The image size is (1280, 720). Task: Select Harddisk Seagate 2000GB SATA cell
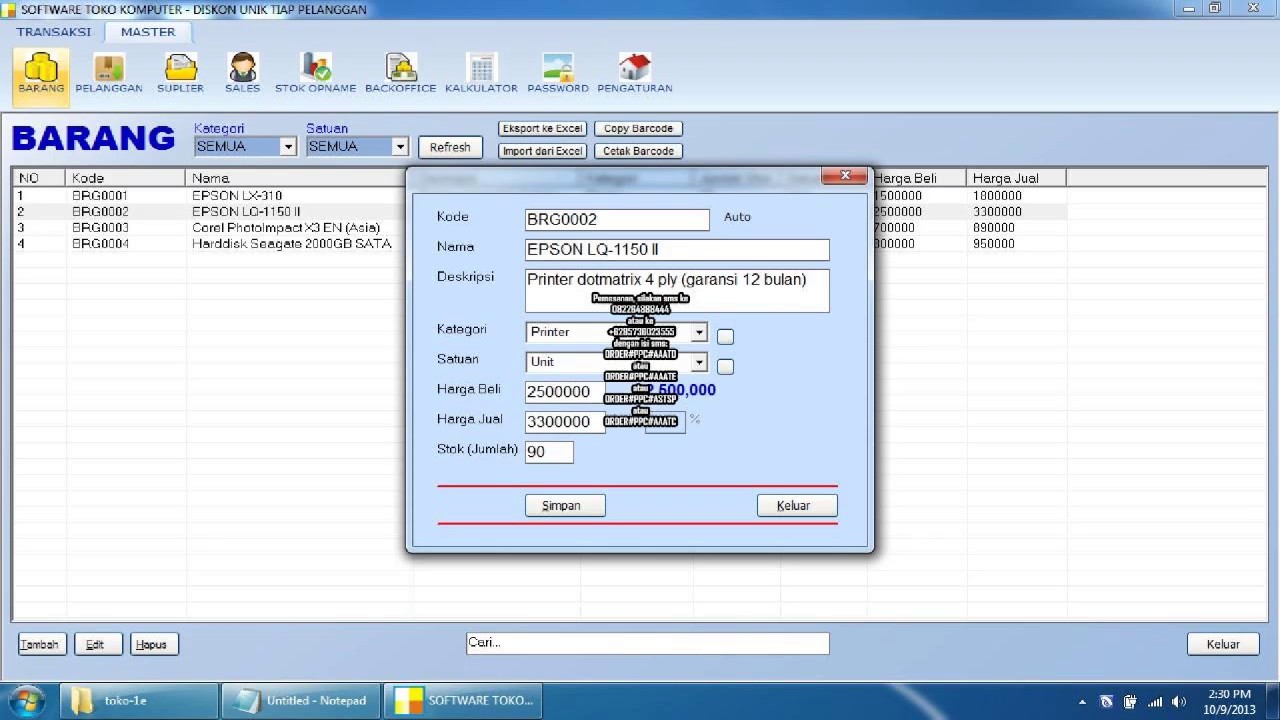pos(291,244)
